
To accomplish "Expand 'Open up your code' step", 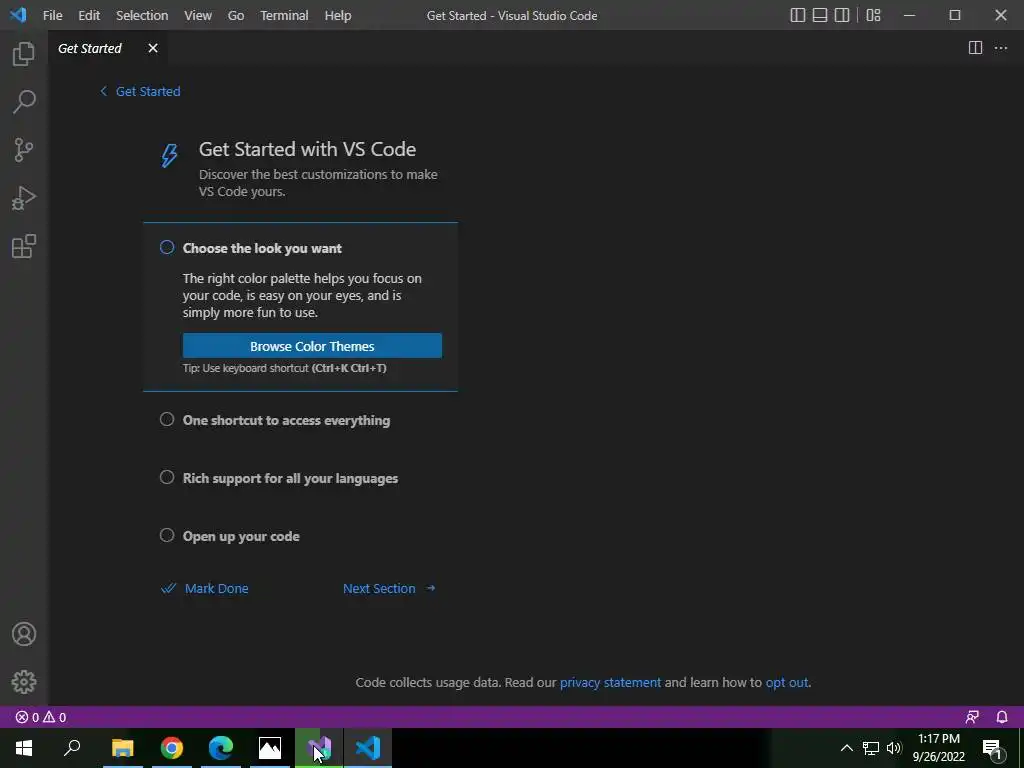I will pyautogui.click(x=241, y=537).
